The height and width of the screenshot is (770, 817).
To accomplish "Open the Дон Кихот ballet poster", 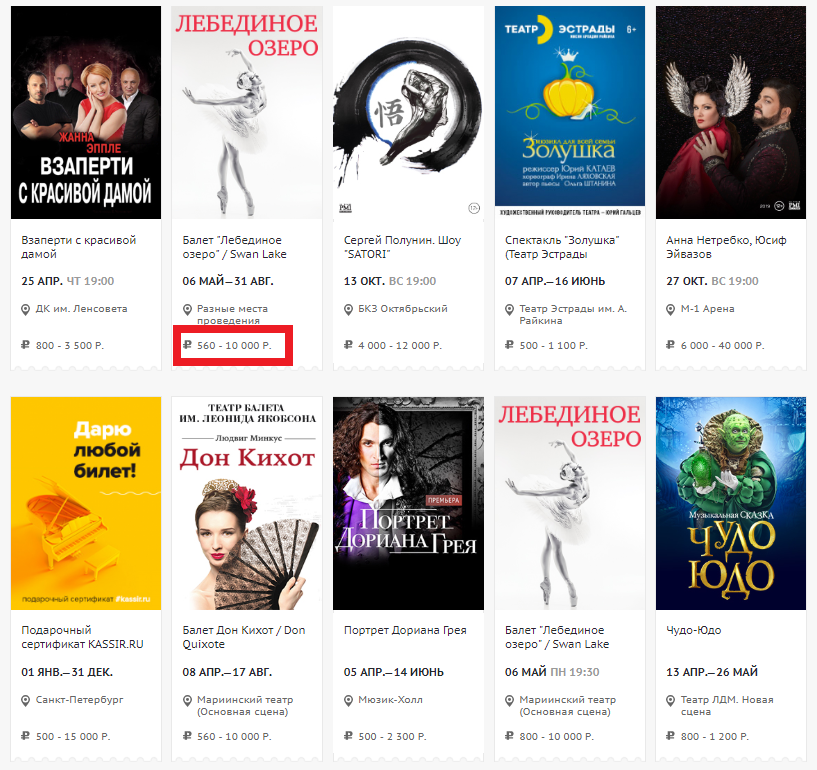I will pos(247,503).
